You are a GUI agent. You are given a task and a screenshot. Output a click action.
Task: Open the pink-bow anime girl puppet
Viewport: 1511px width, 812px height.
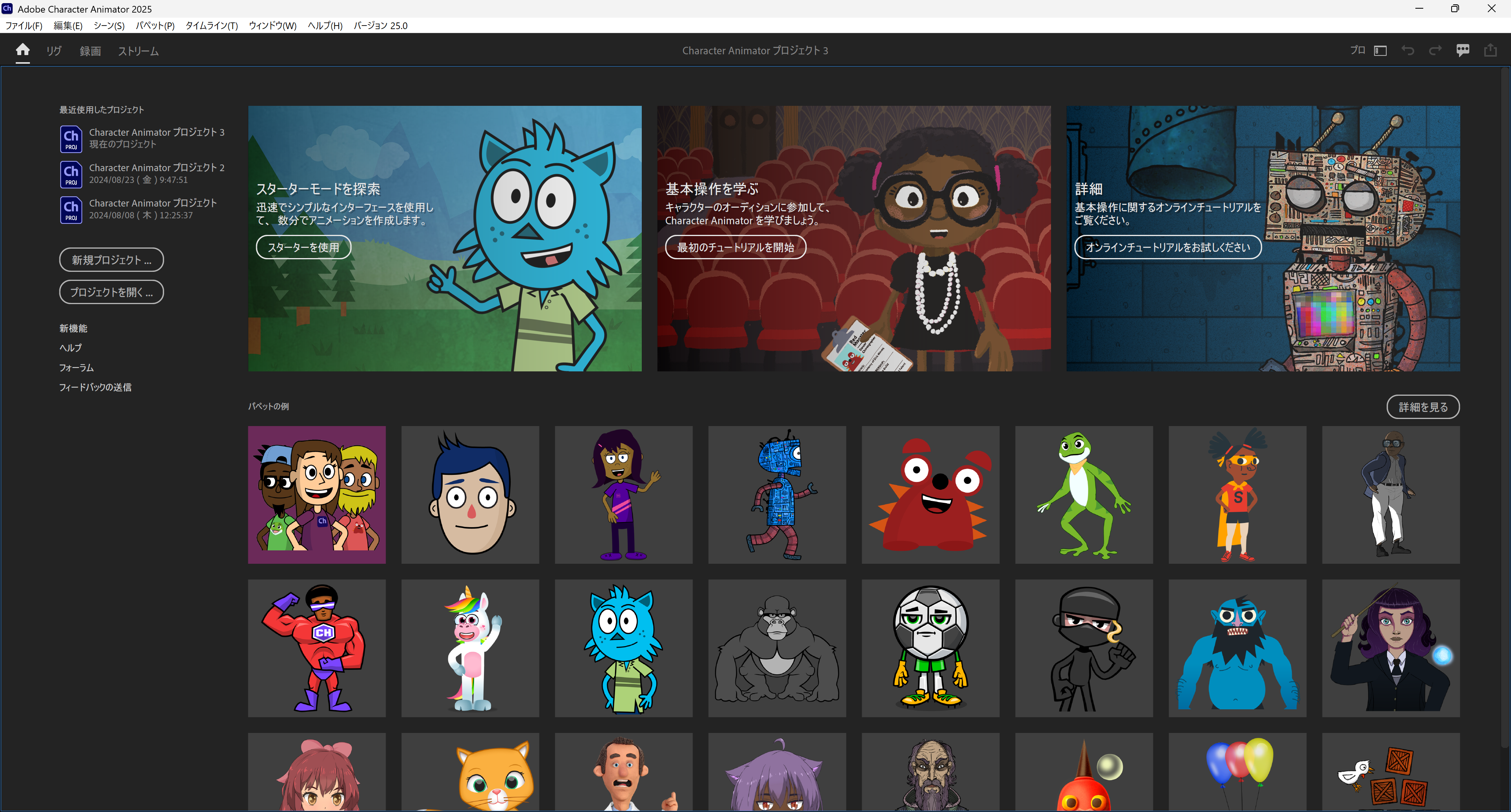(317, 772)
